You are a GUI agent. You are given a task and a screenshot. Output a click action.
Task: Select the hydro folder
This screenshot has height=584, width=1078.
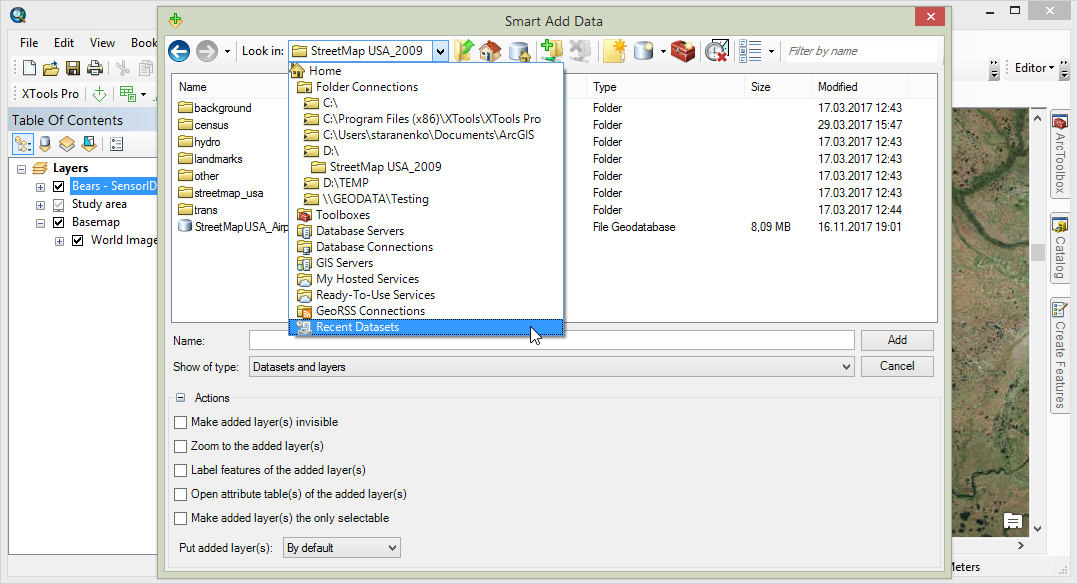(199, 142)
